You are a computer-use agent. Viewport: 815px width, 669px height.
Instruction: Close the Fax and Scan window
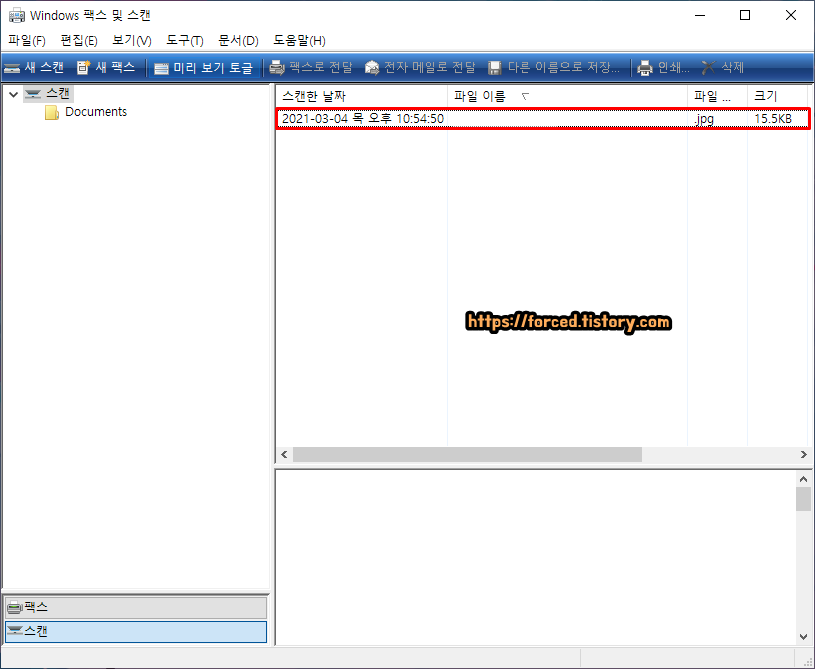point(791,16)
